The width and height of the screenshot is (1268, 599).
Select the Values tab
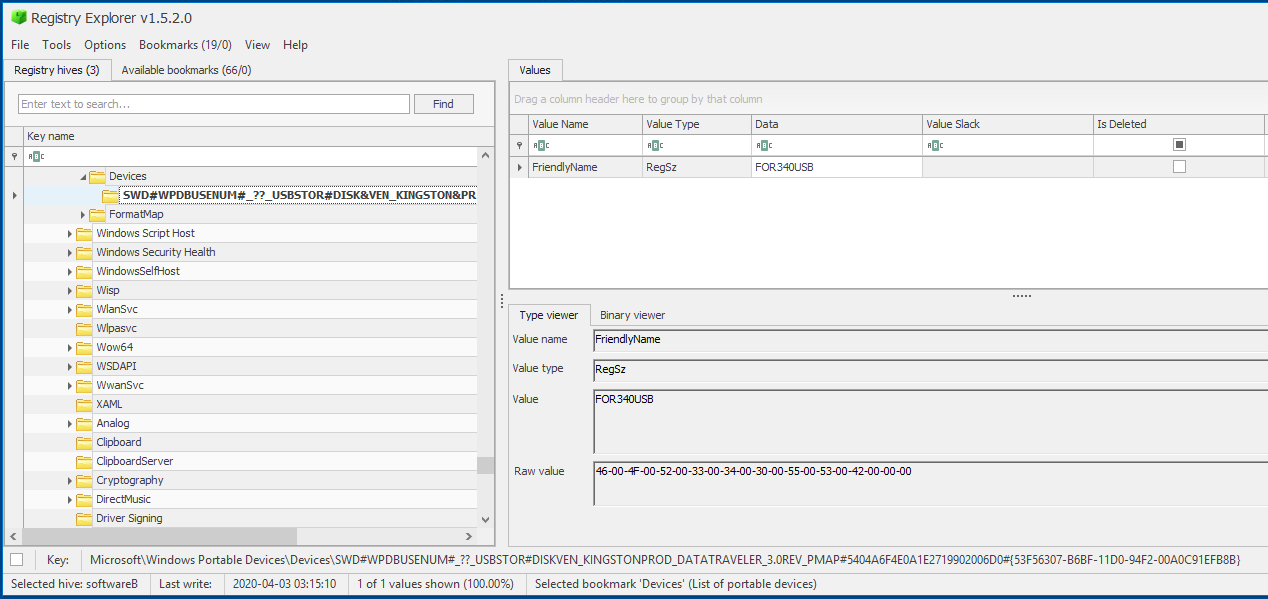tap(535, 70)
